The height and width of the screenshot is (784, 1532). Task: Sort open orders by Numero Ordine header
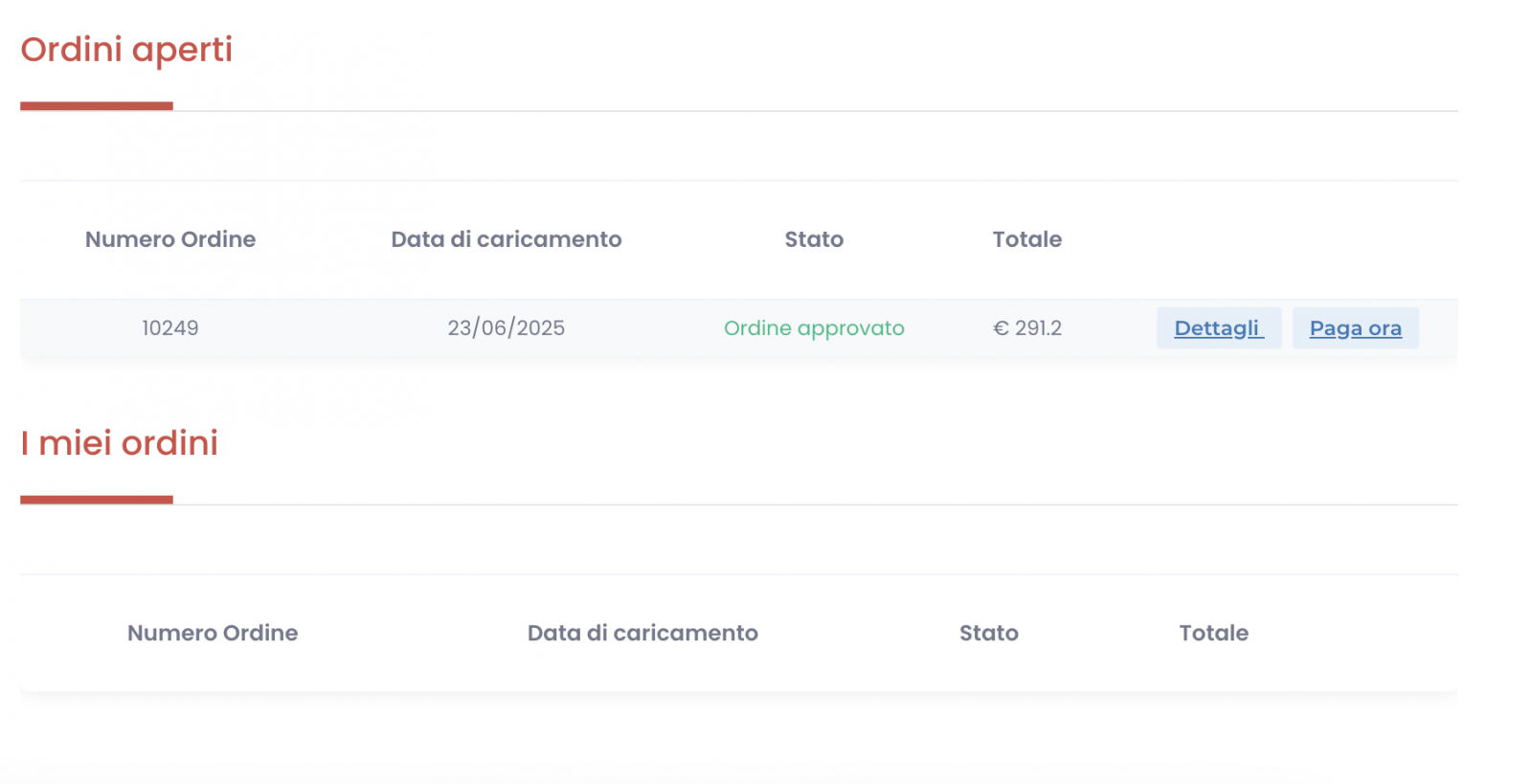point(170,239)
